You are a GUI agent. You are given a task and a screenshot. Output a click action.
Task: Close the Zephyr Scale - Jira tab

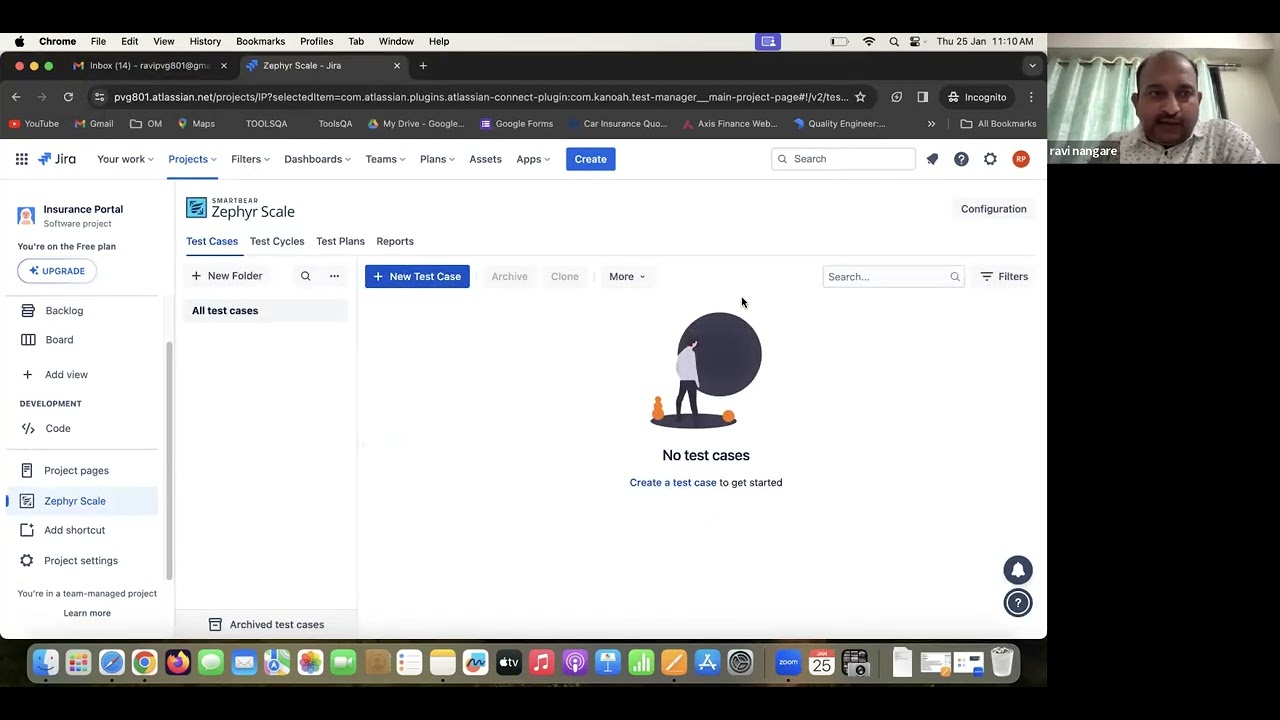(x=397, y=66)
